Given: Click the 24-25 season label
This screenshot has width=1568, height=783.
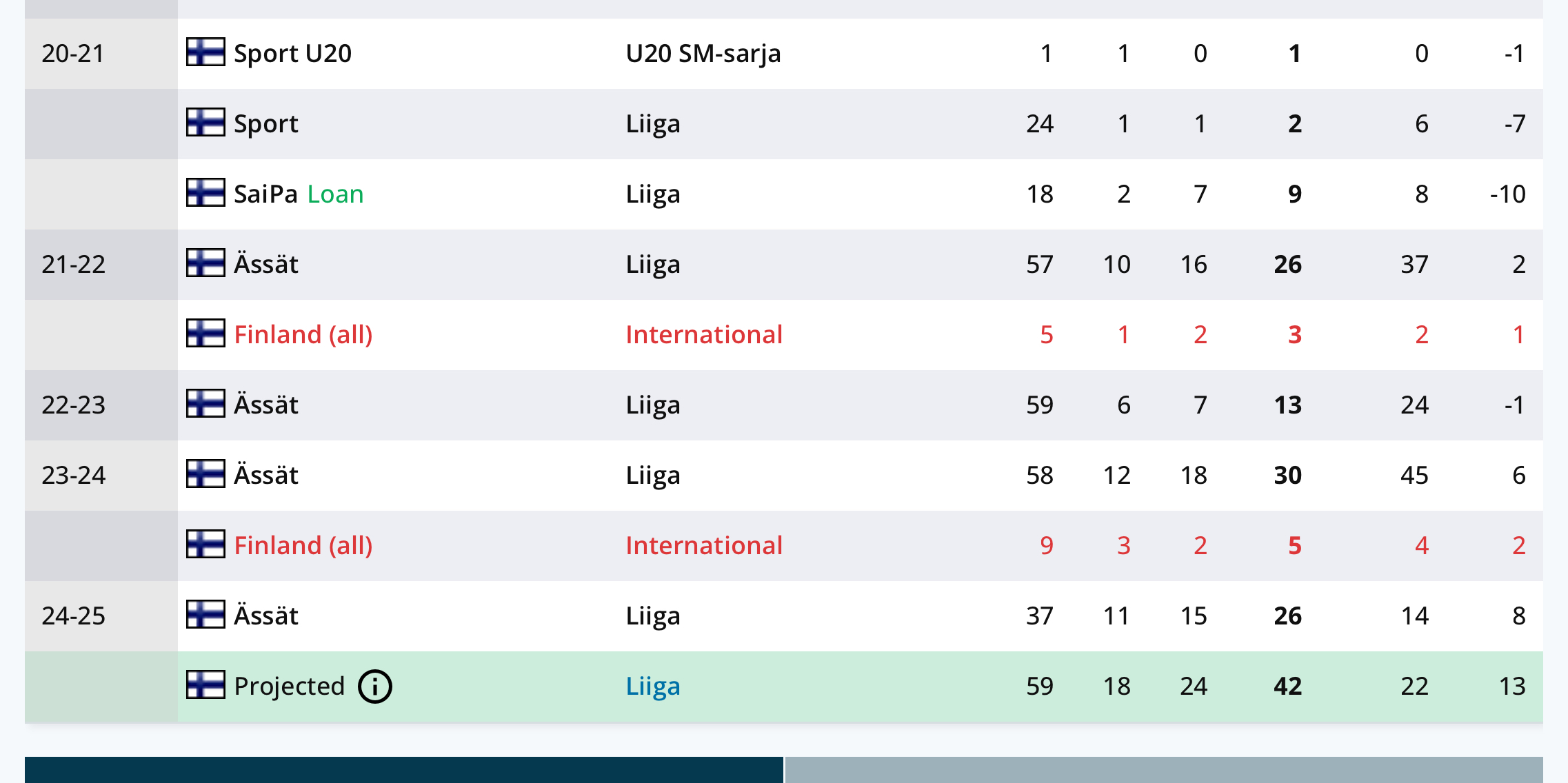Looking at the screenshot, I should [73, 616].
